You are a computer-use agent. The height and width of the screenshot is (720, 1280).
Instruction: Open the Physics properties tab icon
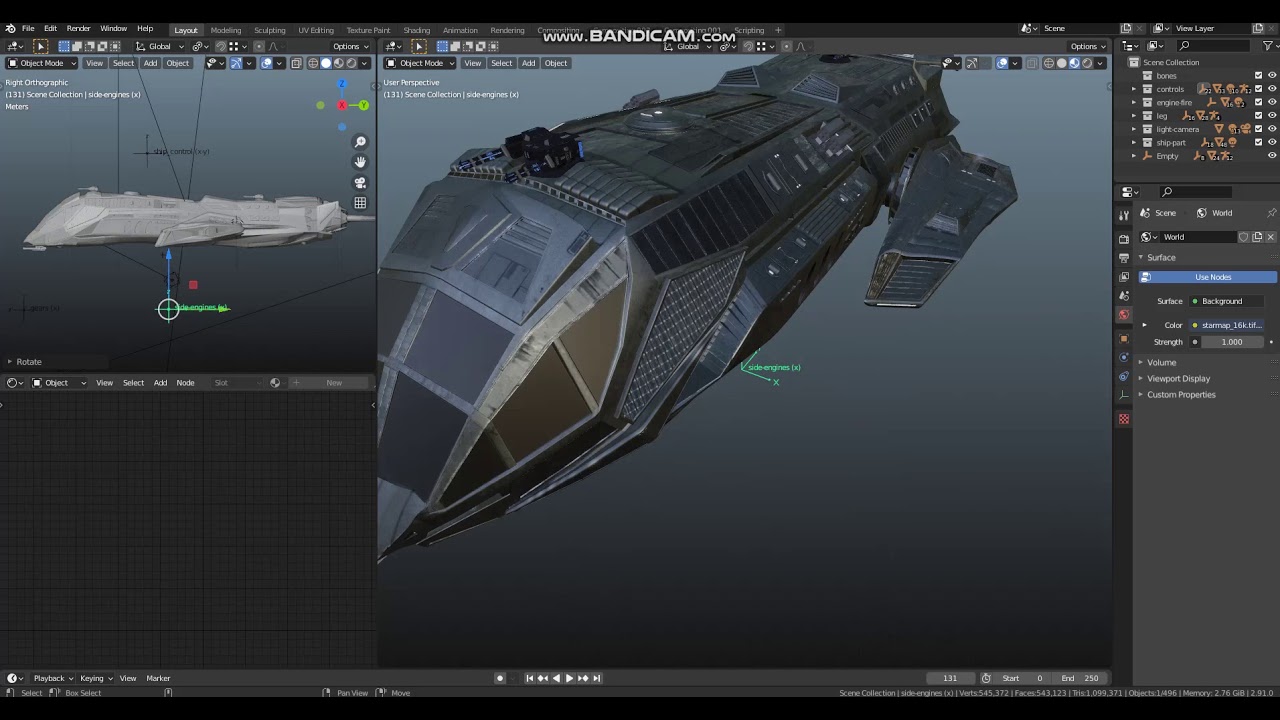(1124, 358)
